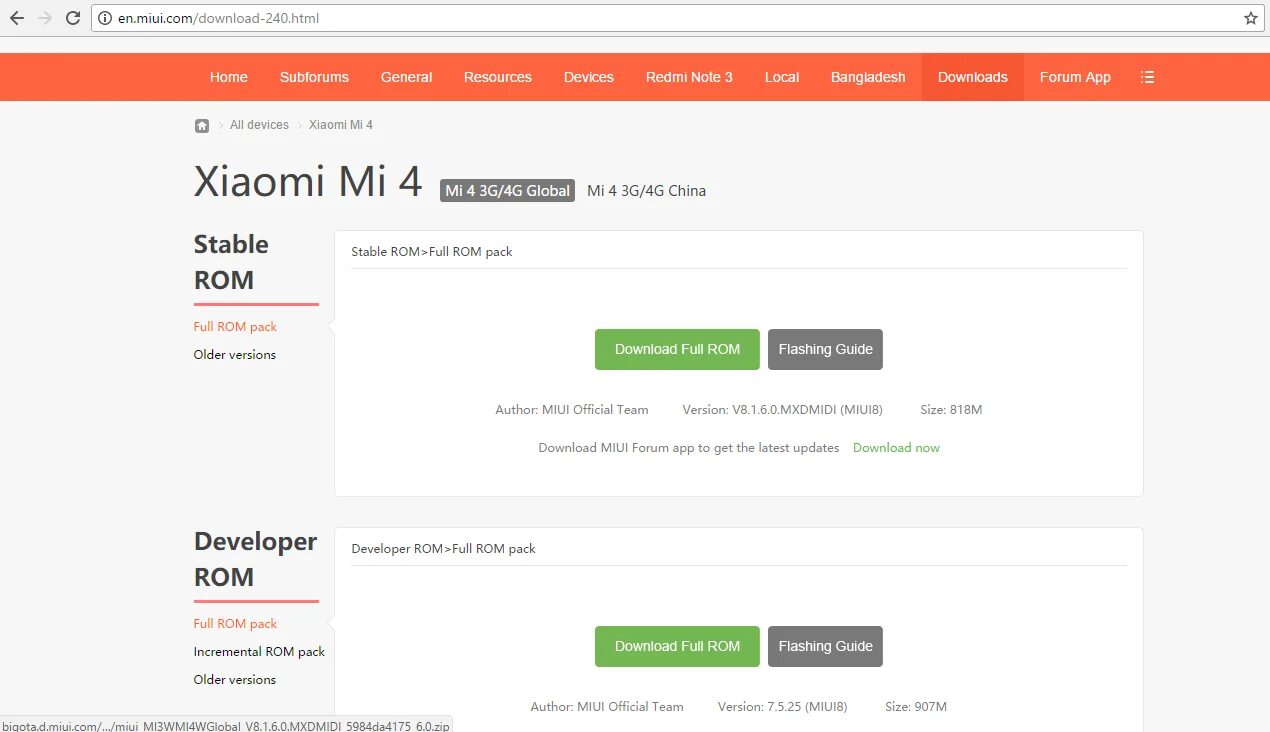Click the Stable ROM sidebar heading
This screenshot has height=732, width=1270.
click(x=231, y=262)
